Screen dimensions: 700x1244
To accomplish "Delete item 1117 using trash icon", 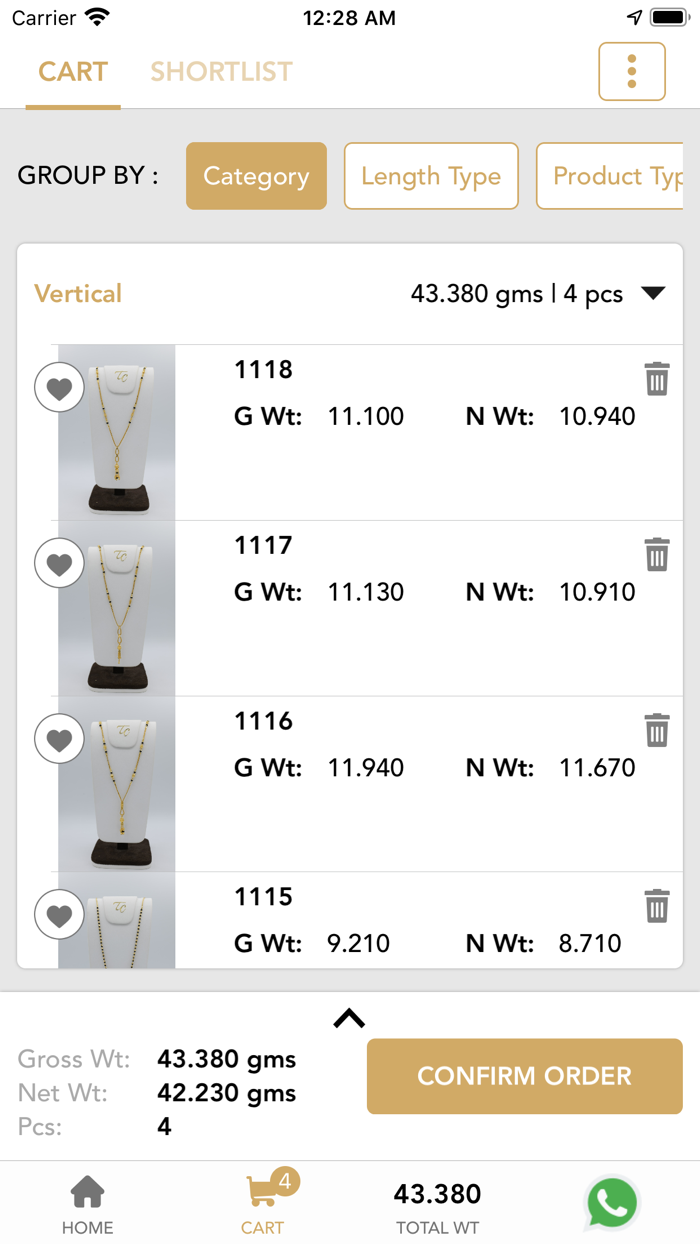I will click(x=657, y=556).
